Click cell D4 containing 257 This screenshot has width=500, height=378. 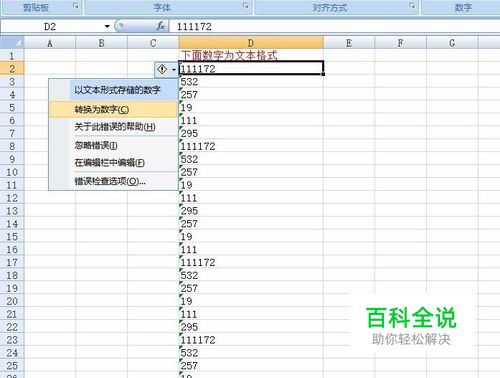click(251, 95)
